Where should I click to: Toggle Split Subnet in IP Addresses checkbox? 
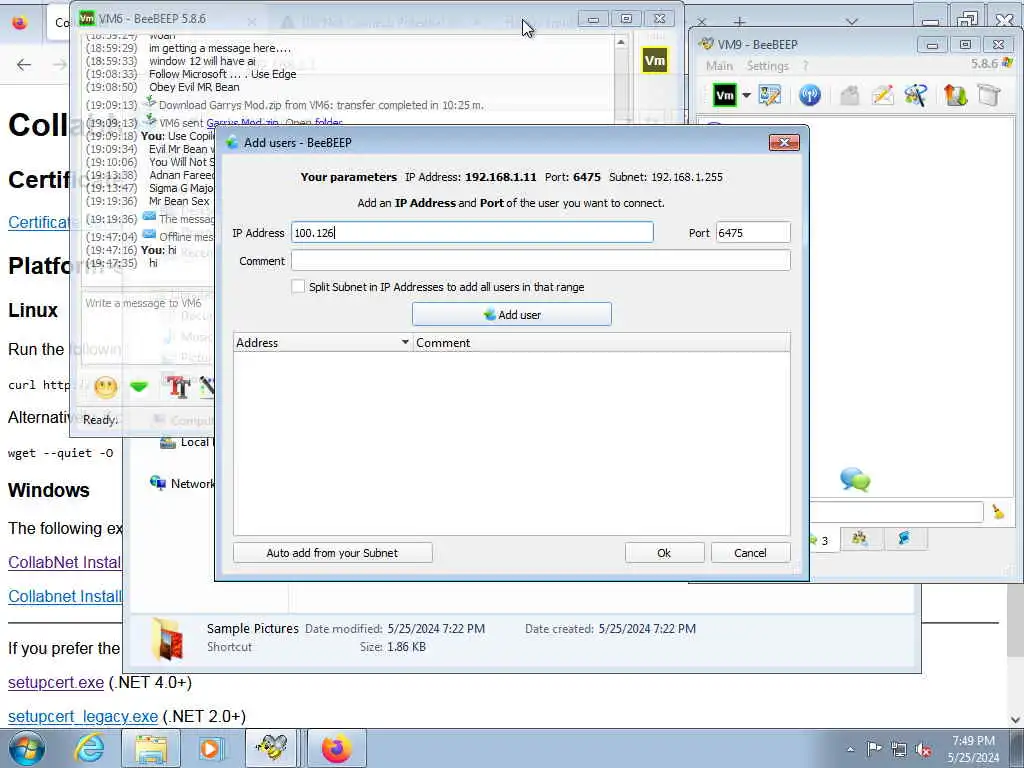pyautogui.click(x=298, y=287)
